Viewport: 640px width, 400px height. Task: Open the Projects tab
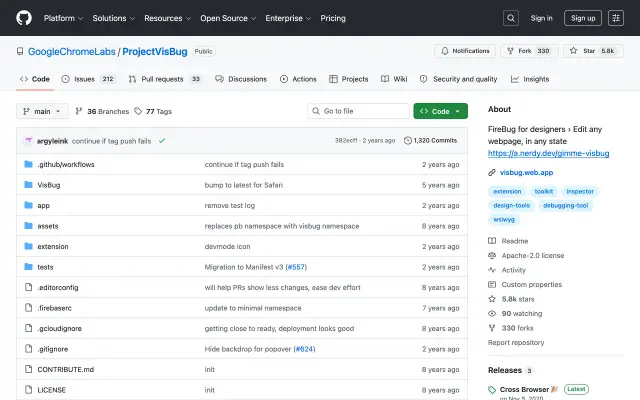click(349, 79)
